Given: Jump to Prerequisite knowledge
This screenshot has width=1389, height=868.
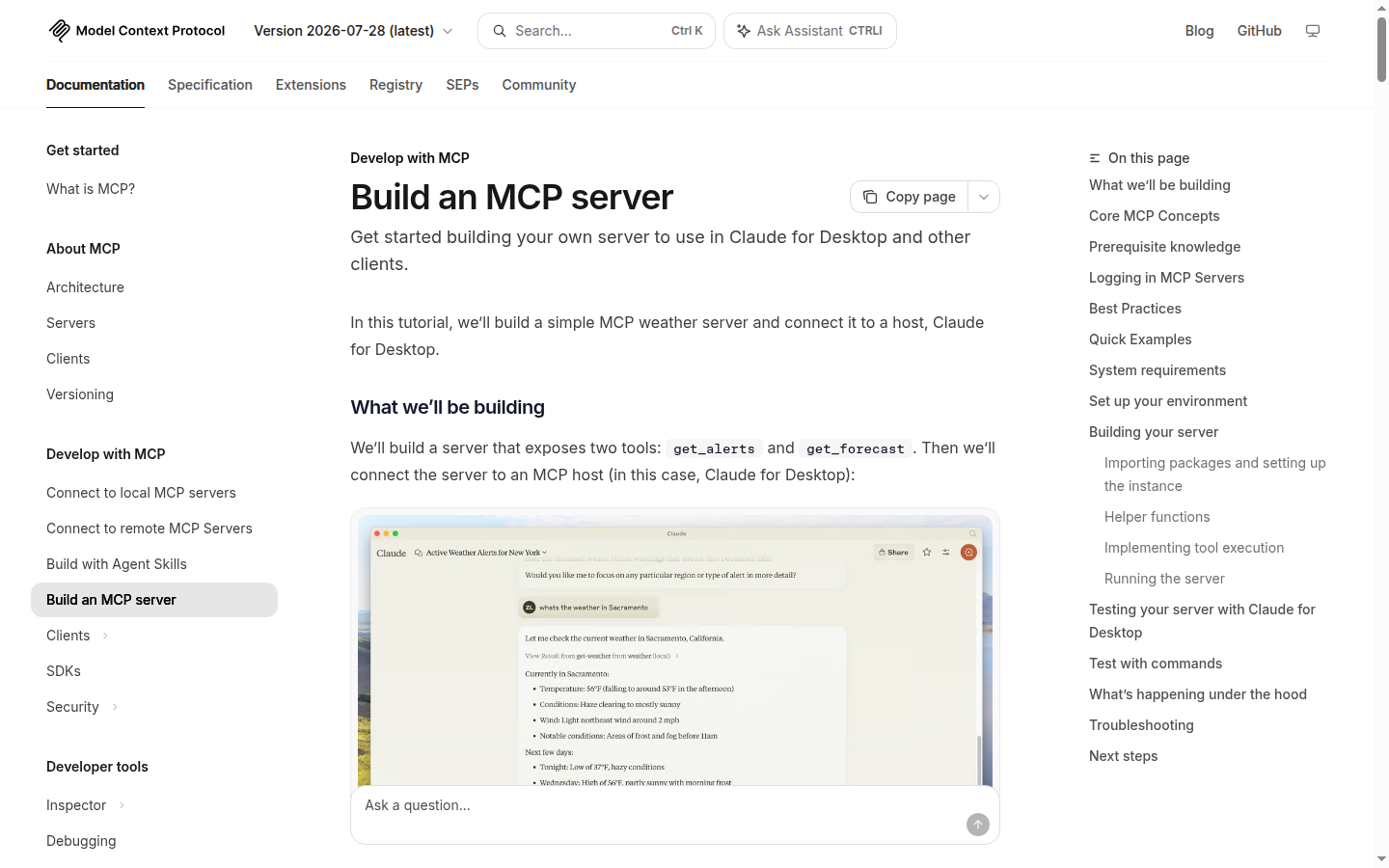Looking at the screenshot, I should tap(1165, 247).
